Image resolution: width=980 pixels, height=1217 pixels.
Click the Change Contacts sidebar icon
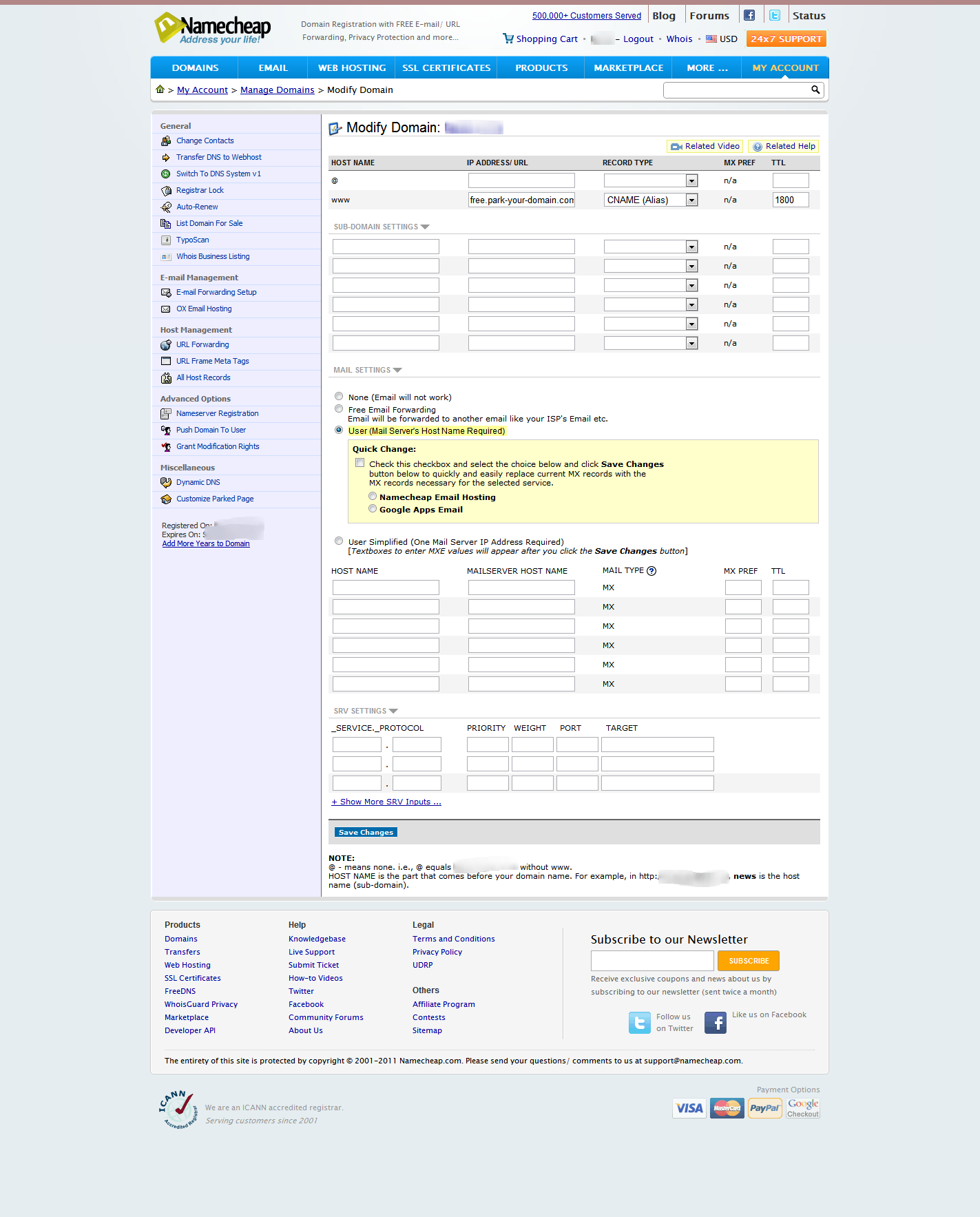click(x=166, y=141)
